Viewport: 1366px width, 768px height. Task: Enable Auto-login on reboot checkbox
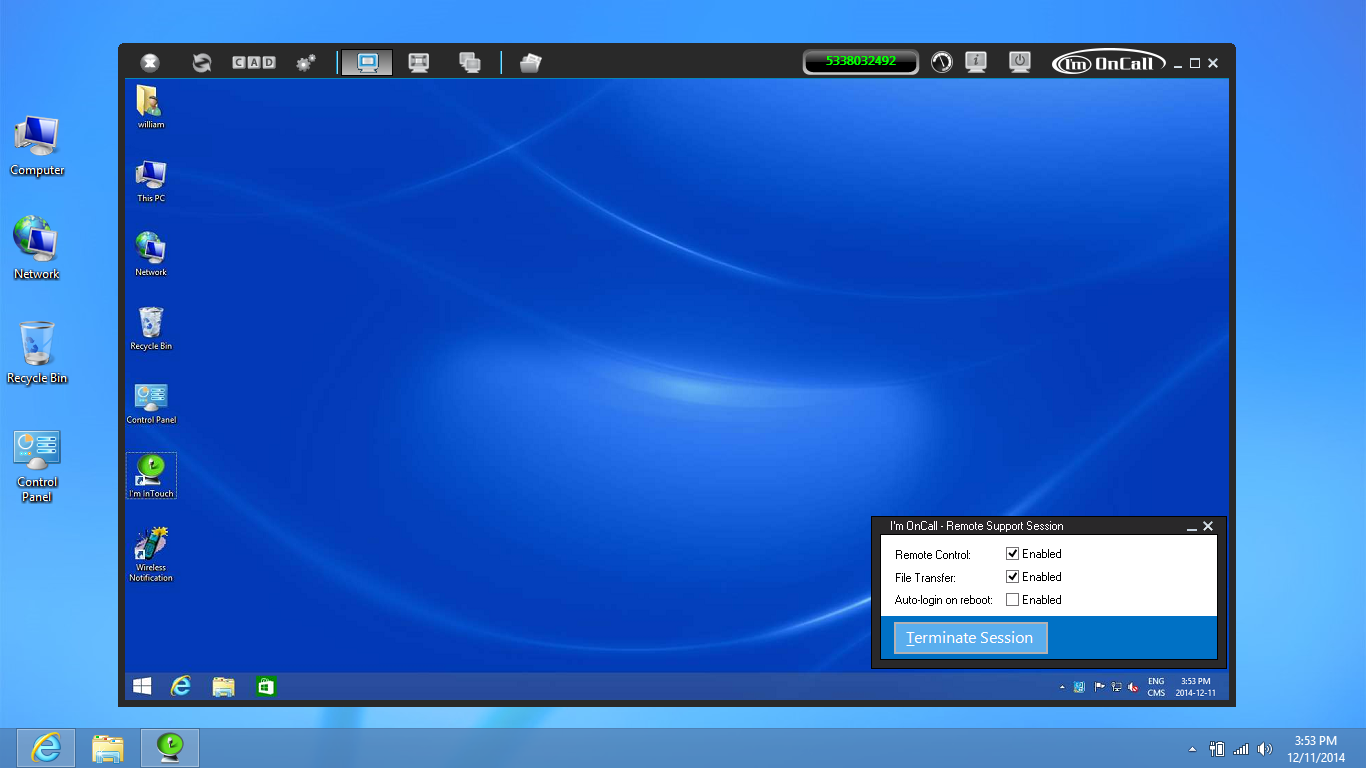pyautogui.click(x=1012, y=600)
